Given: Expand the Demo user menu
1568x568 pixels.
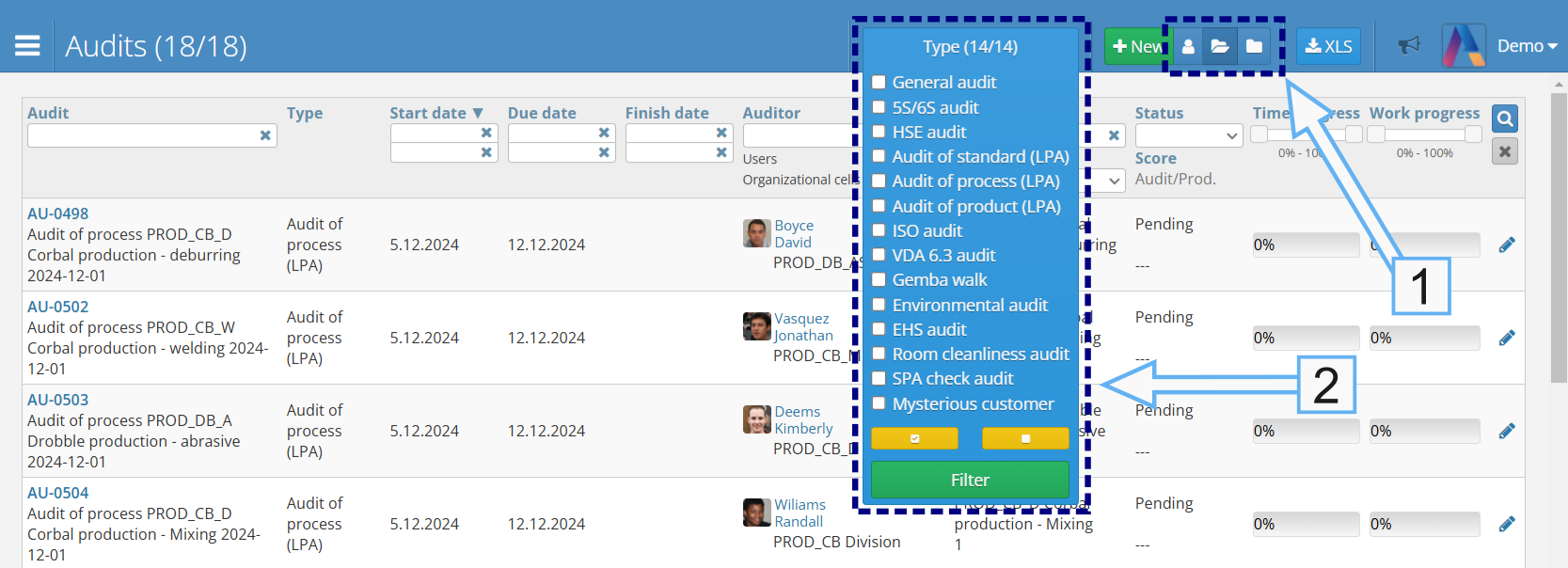Looking at the screenshot, I should point(1527,46).
